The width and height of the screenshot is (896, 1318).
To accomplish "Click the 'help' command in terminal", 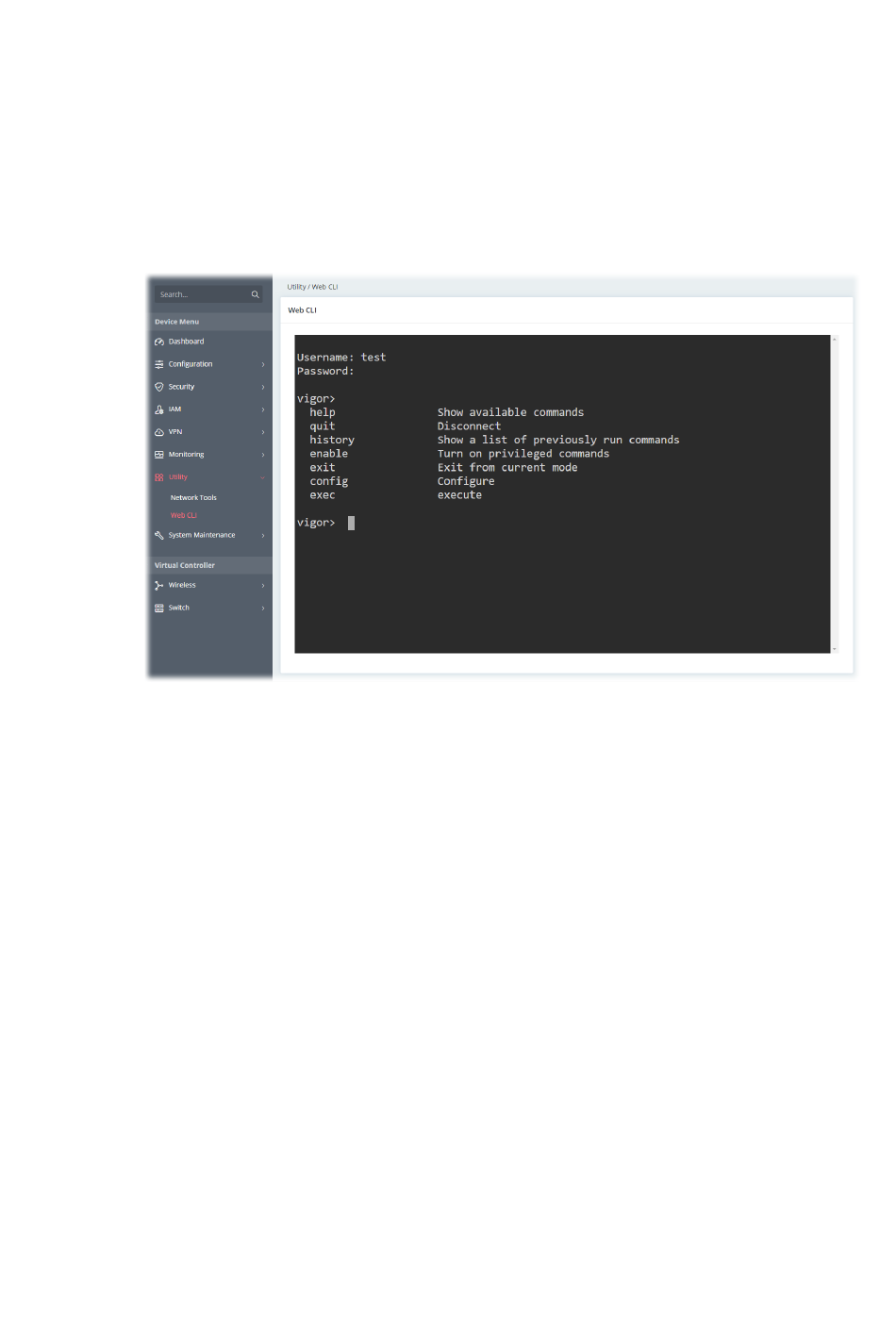I will pos(323,412).
